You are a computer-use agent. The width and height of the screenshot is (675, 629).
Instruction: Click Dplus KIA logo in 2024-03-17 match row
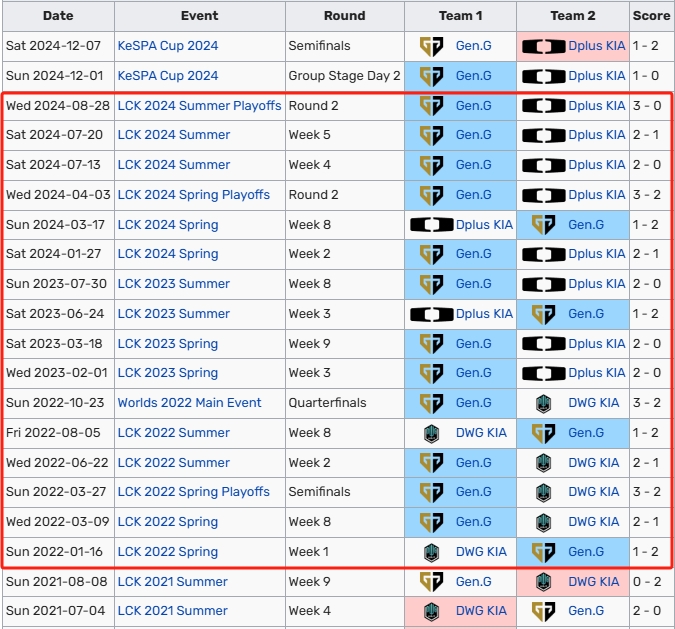[431, 225]
